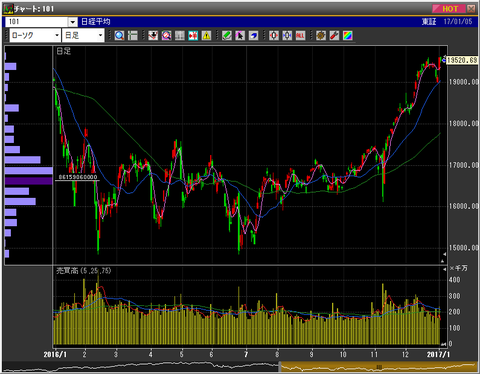Click the 19520.69 current price label

(462, 60)
